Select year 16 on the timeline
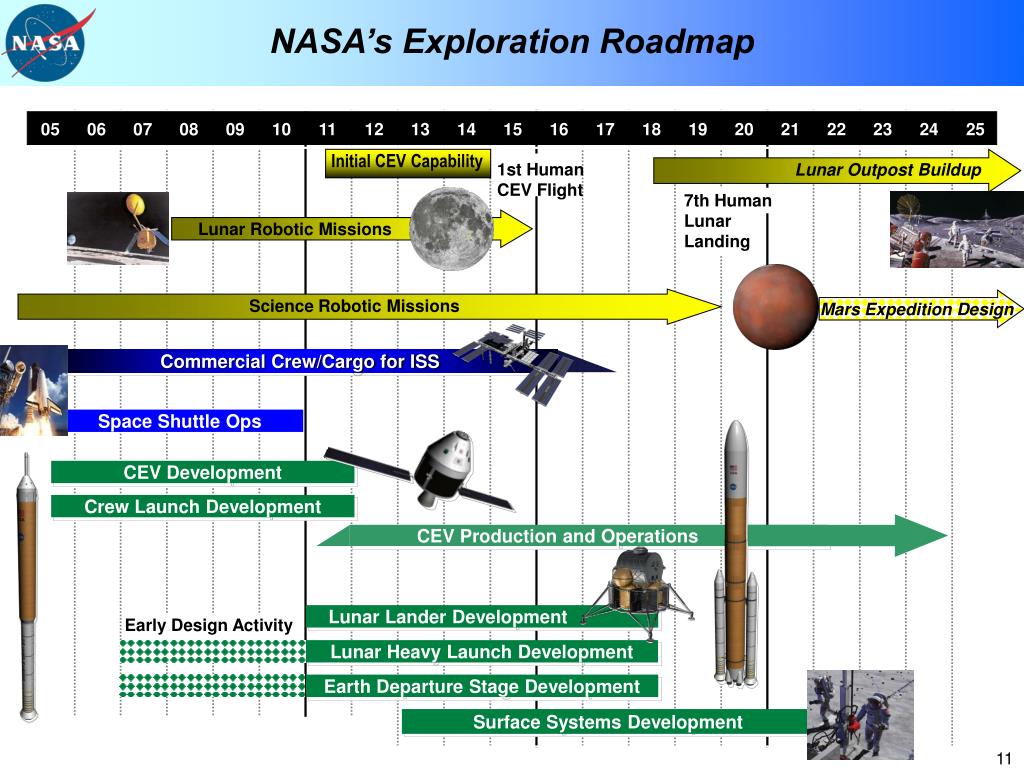Image resolution: width=1024 pixels, height=768 pixels. point(559,129)
